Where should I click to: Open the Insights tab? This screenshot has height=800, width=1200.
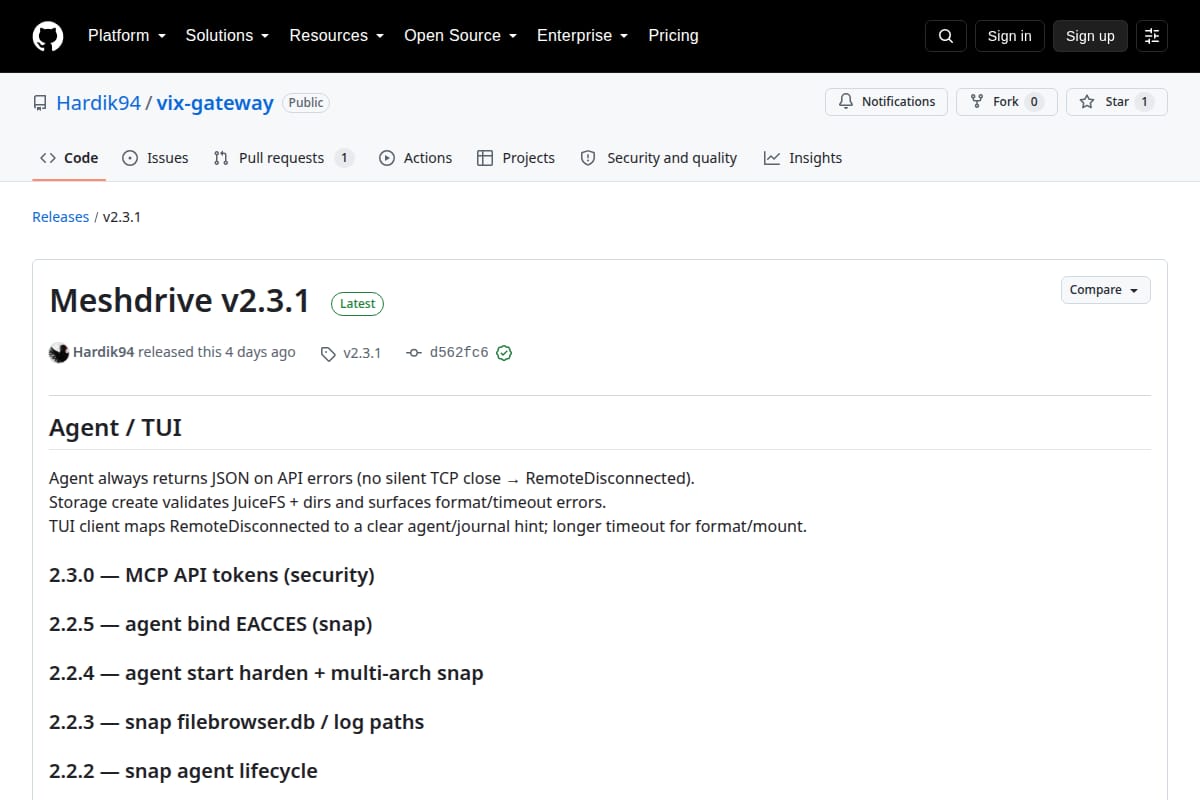pyautogui.click(x=803, y=158)
